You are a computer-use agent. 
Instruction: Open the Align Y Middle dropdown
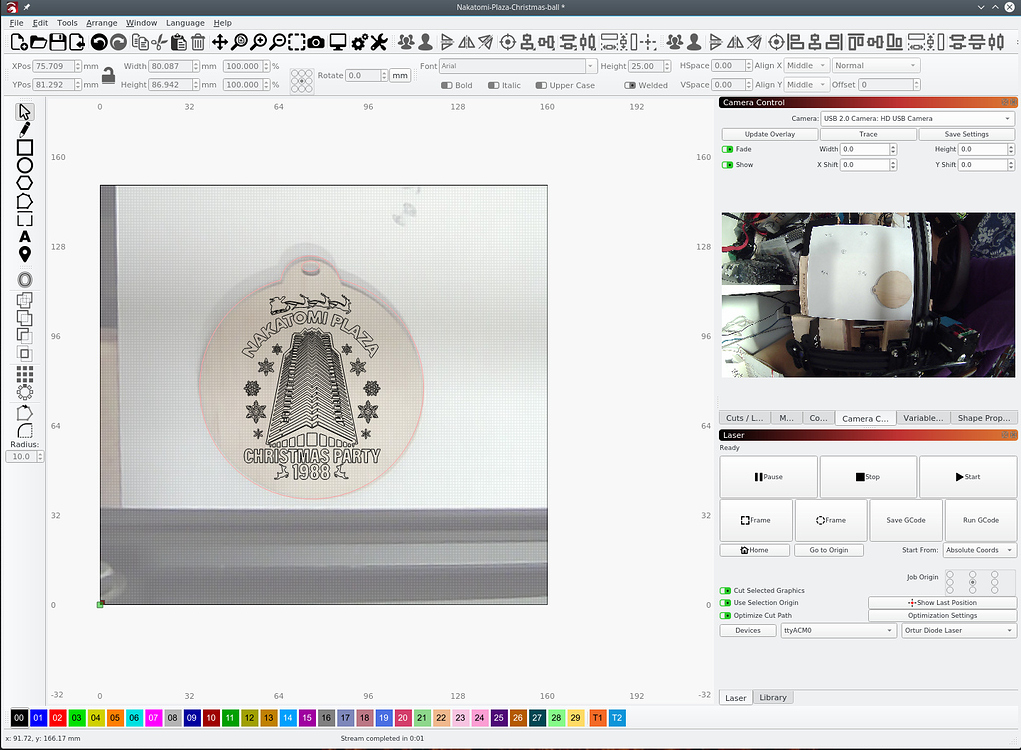point(806,85)
